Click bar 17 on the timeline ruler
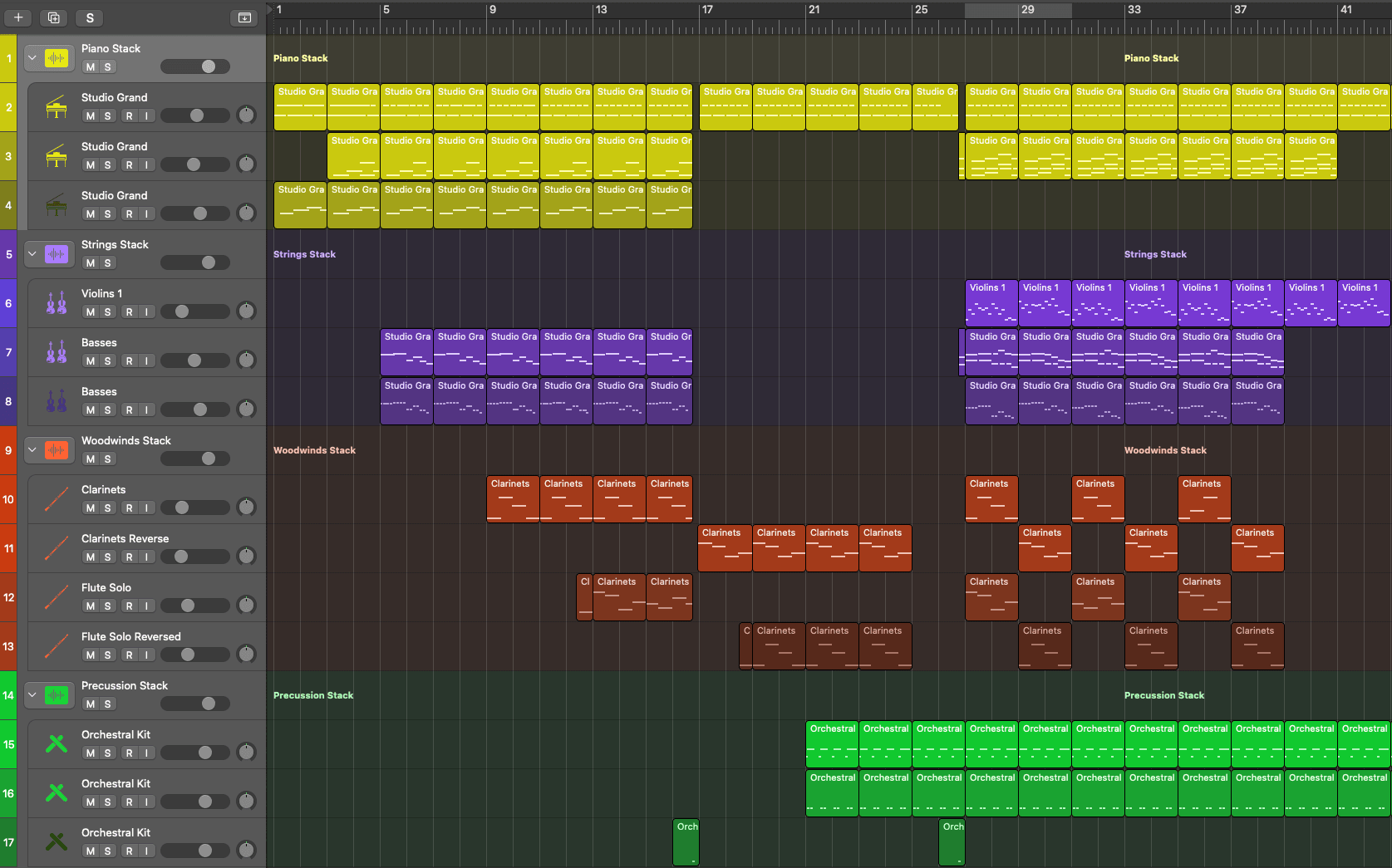This screenshot has width=1392, height=868. 707,10
